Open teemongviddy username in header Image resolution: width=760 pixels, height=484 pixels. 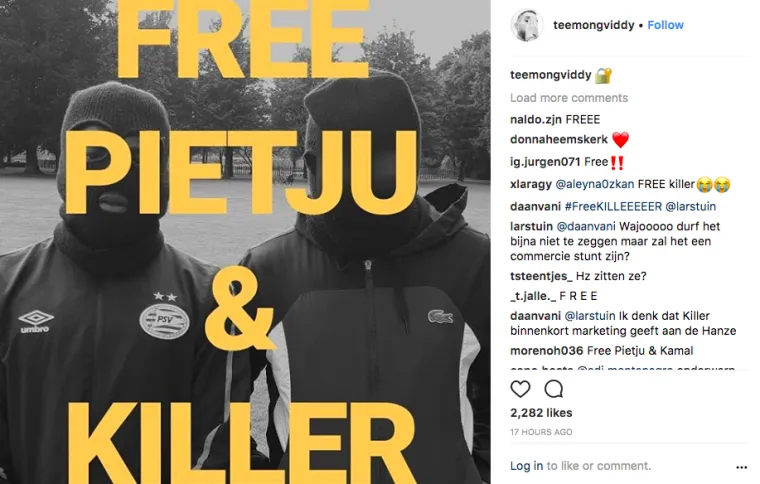click(x=593, y=25)
